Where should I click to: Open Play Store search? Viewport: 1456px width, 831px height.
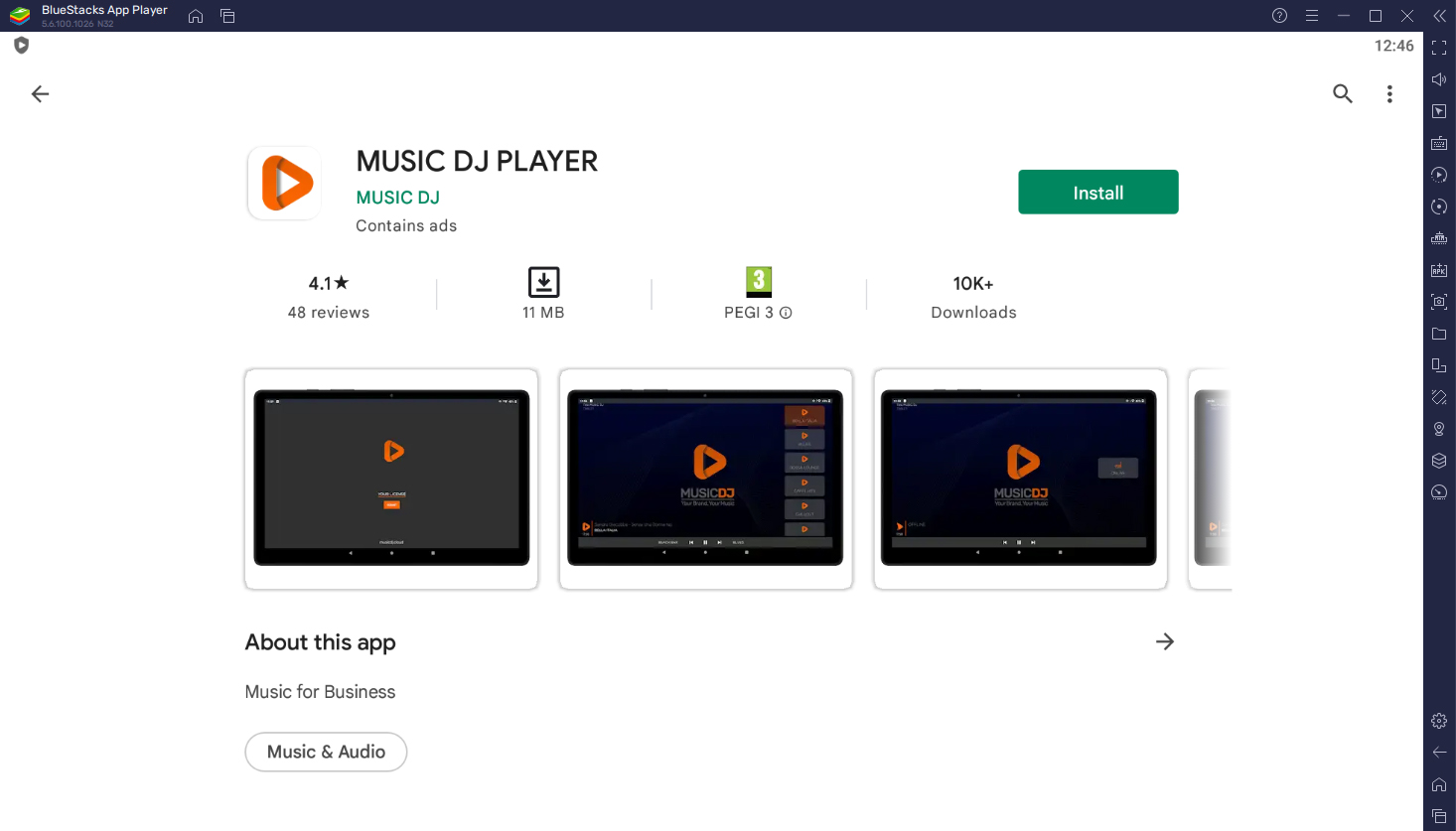coord(1343,93)
